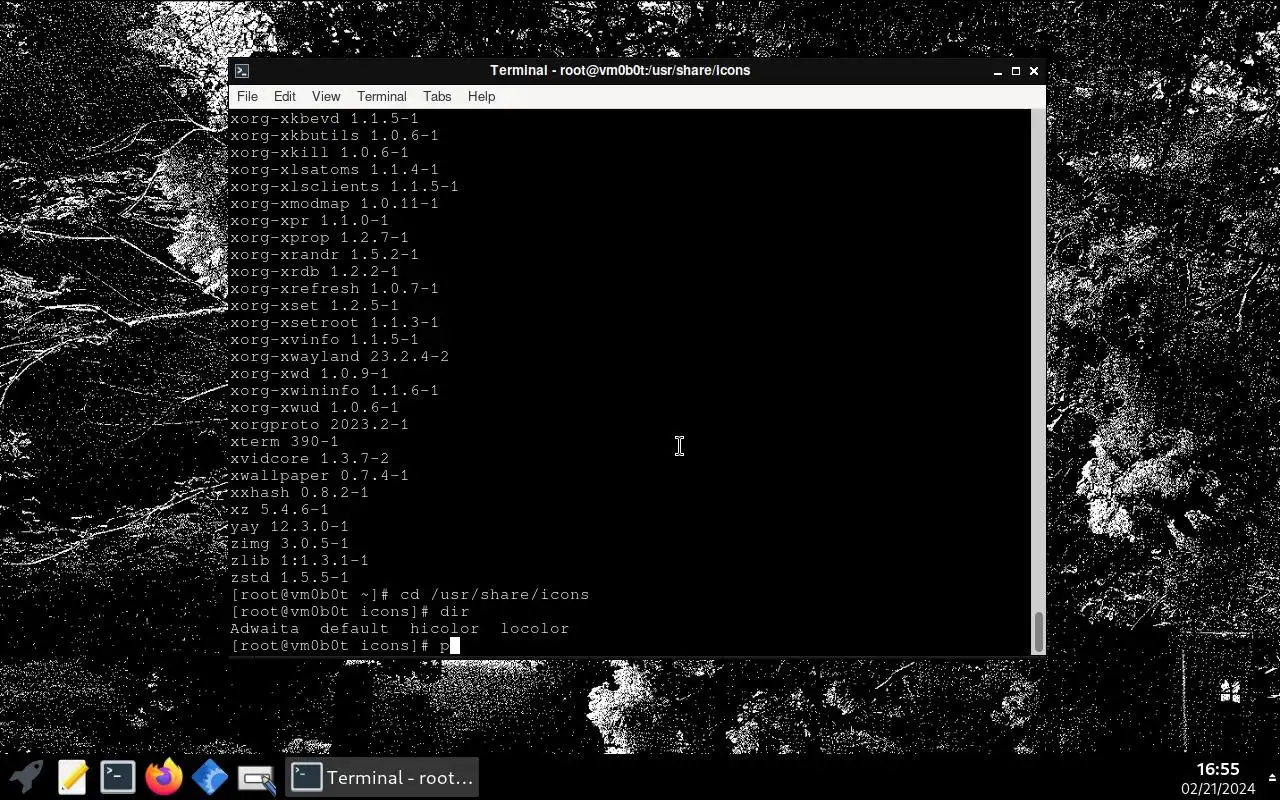Click the line 'xterm 390-1'
The width and height of the screenshot is (1280, 800).
coord(284,441)
